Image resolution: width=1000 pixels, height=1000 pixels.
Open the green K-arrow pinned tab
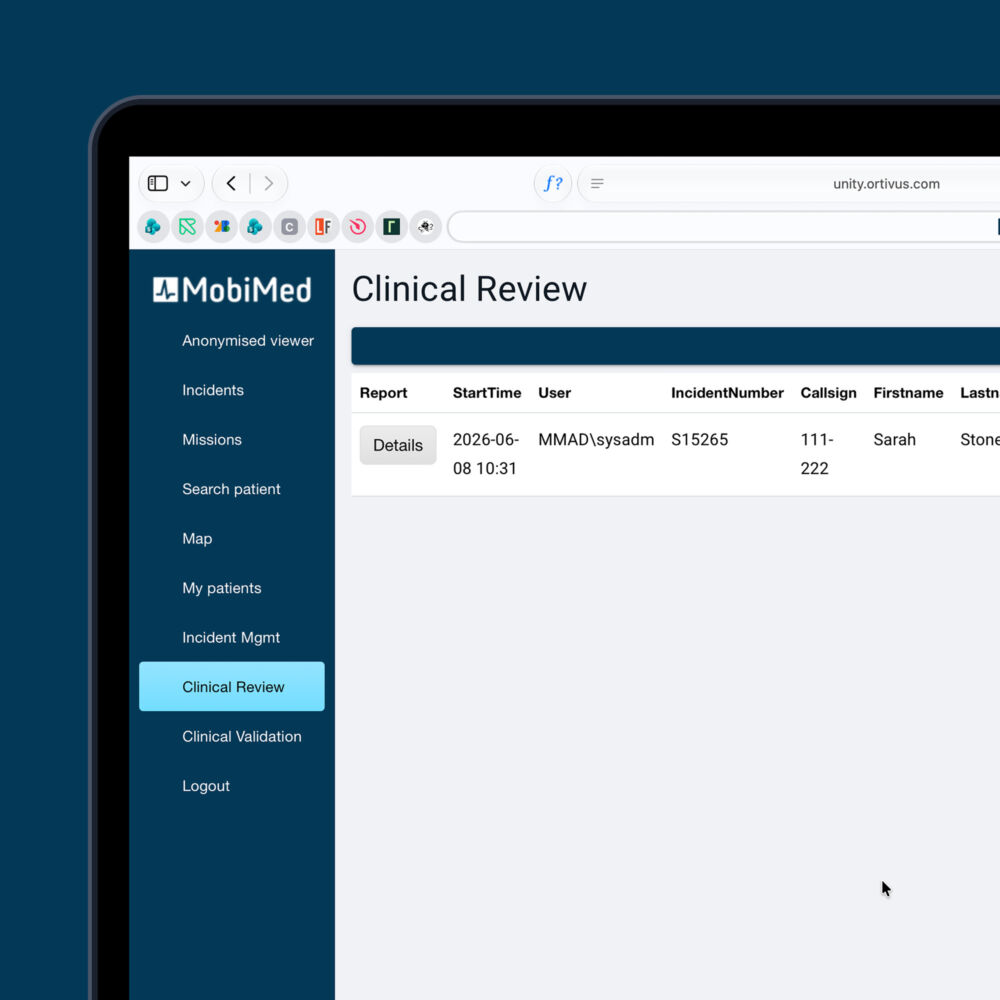click(188, 226)
